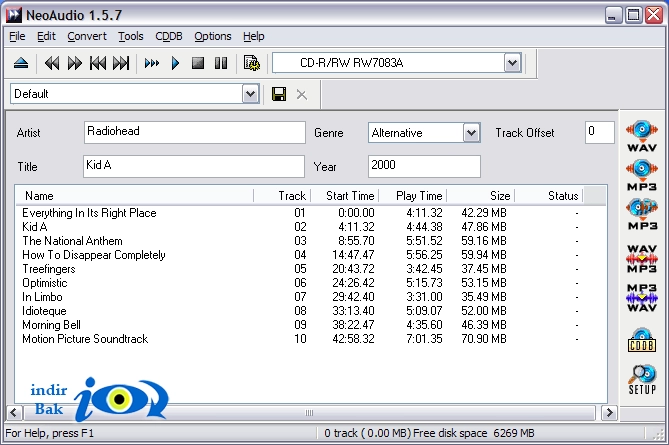Open the CDDB menu
669x445 pixels.
[x=169, y=36]
